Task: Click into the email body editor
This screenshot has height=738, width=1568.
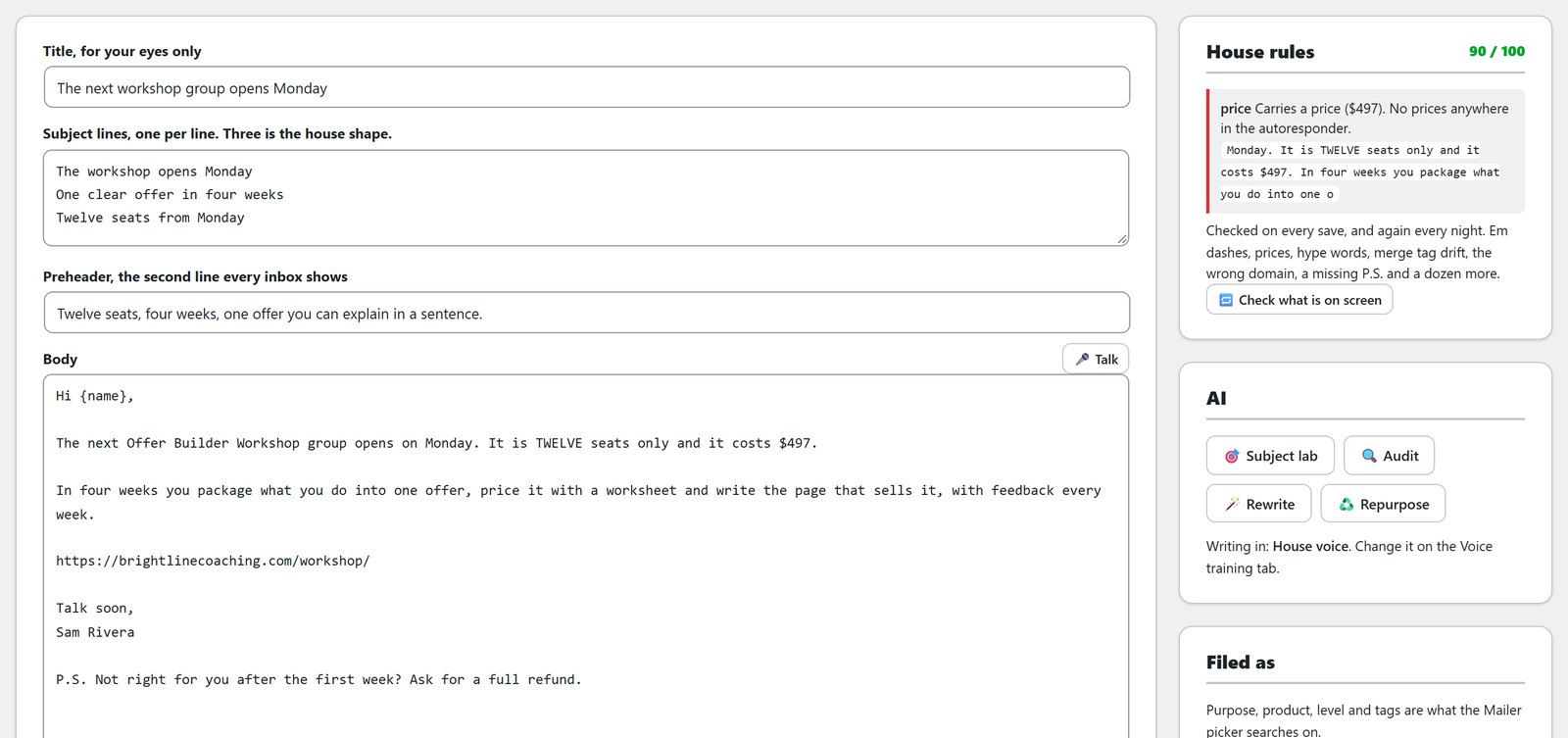Action: [586, 557]
